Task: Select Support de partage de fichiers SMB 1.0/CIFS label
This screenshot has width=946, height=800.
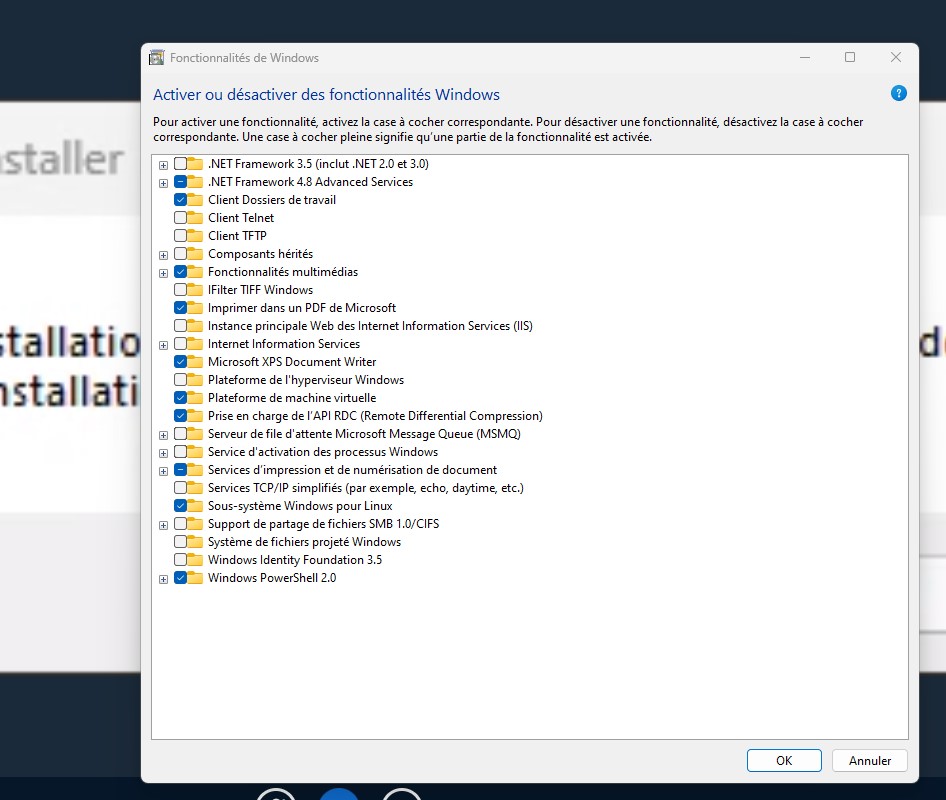Action: (323, 524)
